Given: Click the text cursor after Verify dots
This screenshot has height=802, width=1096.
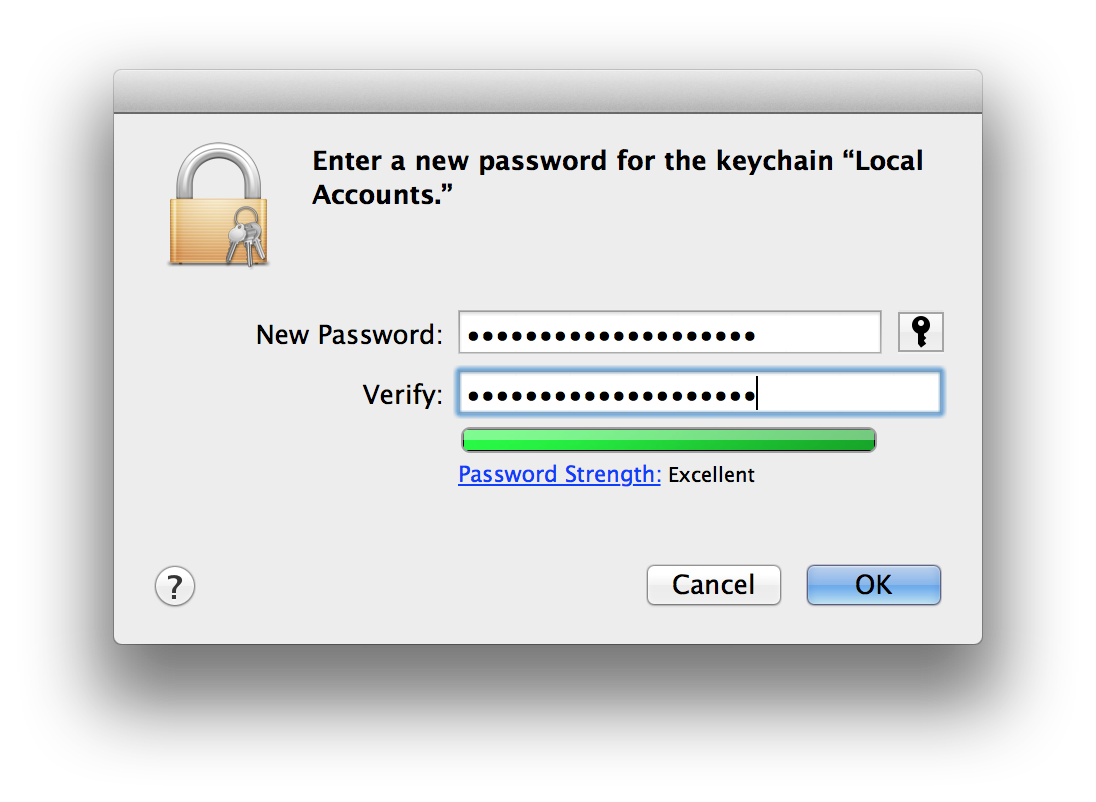Looking at the screenshot, I should coord(757,394).
